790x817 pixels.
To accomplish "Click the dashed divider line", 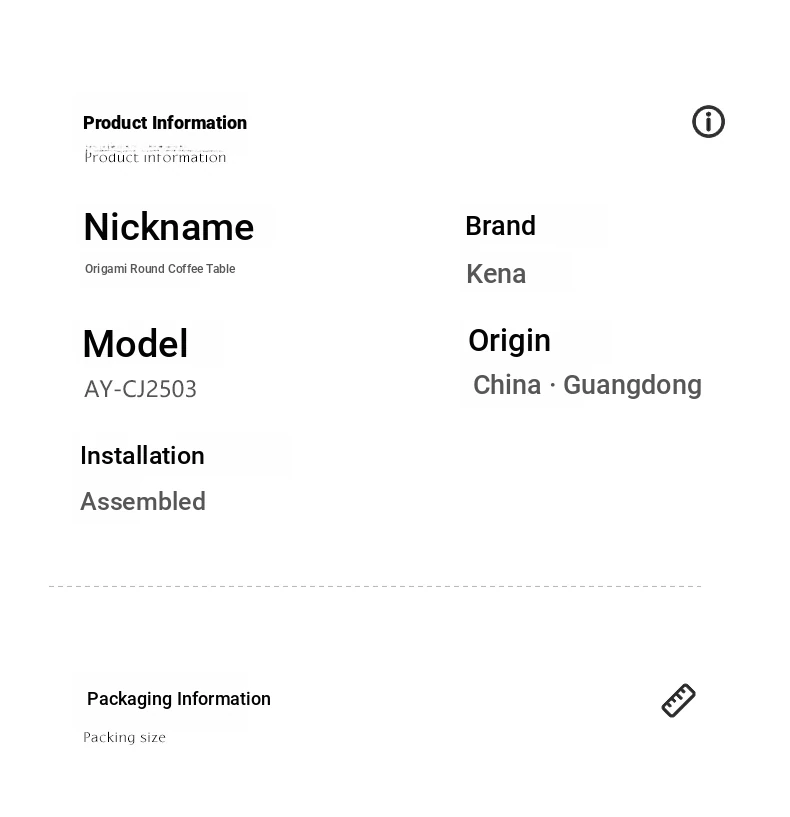I will coord(375,586).
